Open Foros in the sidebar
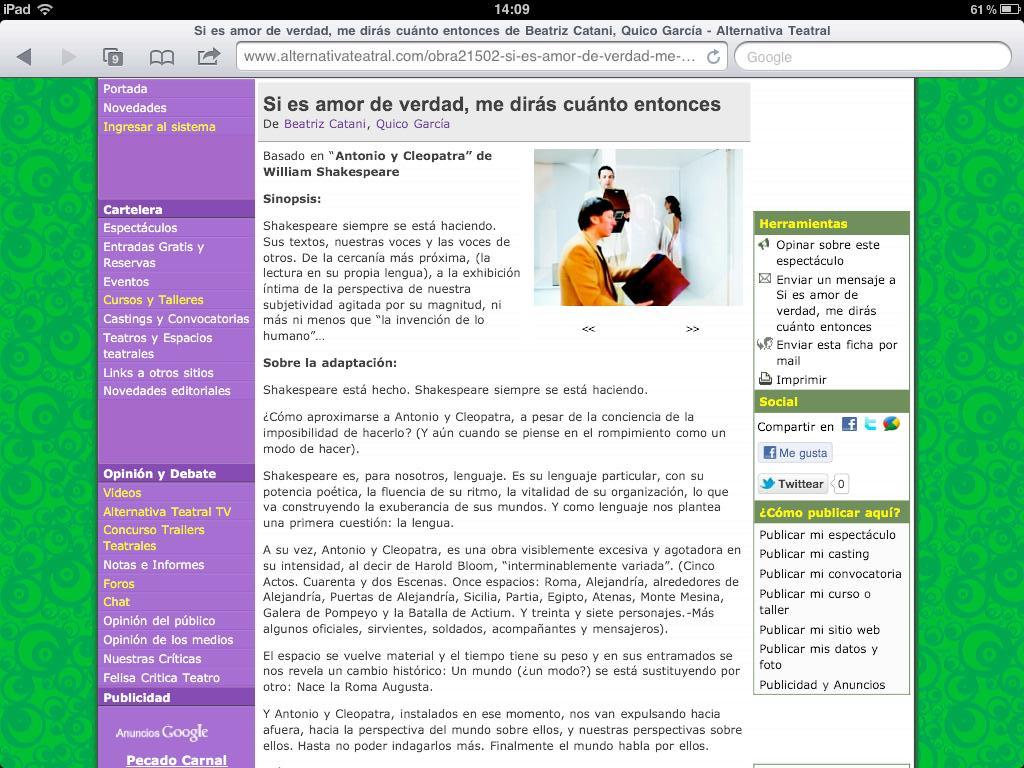The width and height of the screenshot is (1024, 768). click(119, 584)
